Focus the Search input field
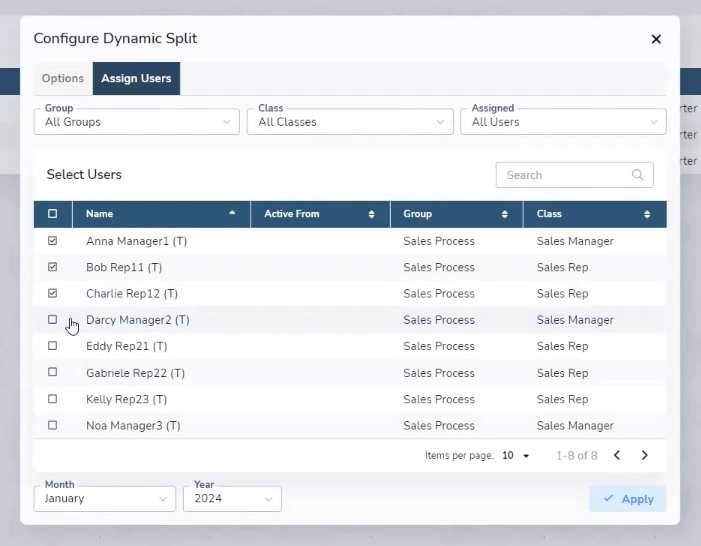The width and height of the screenshot is (701, 546). [574, 175]
